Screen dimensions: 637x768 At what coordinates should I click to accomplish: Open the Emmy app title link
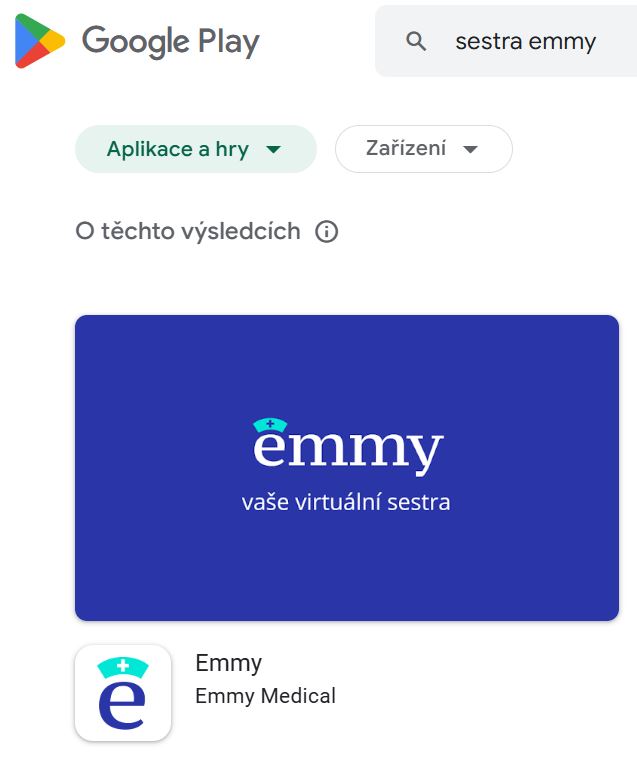tap(229, 663)
